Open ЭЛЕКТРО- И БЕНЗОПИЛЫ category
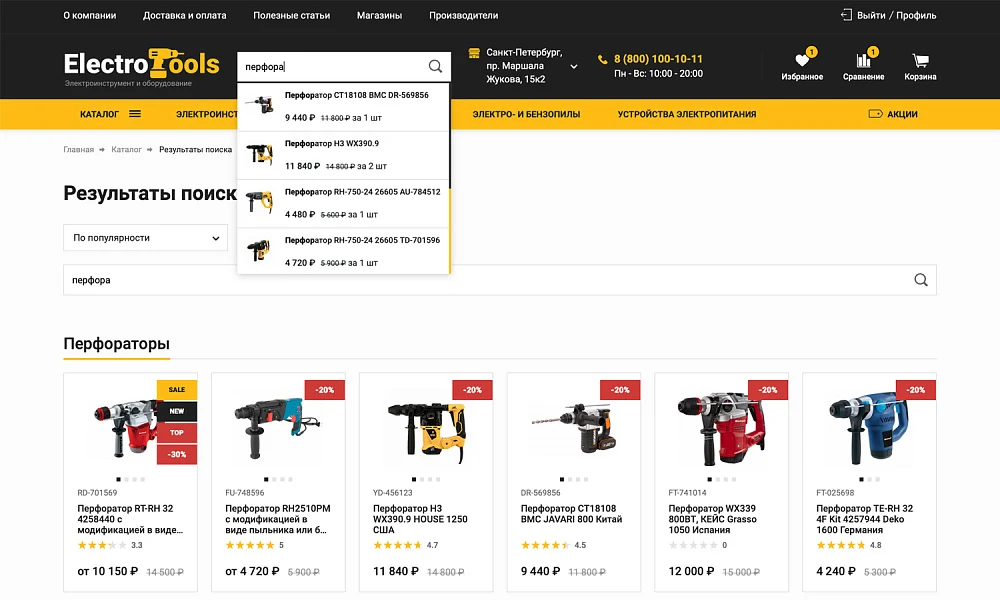 point(526,114)
